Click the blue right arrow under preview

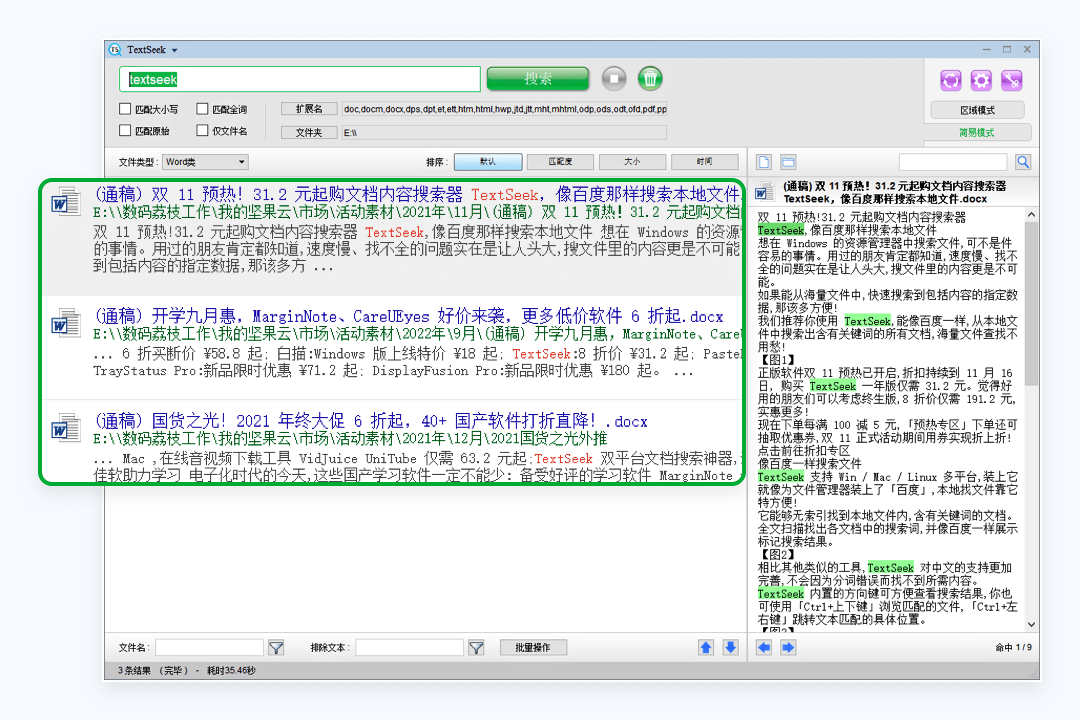[x=789, y=648]
